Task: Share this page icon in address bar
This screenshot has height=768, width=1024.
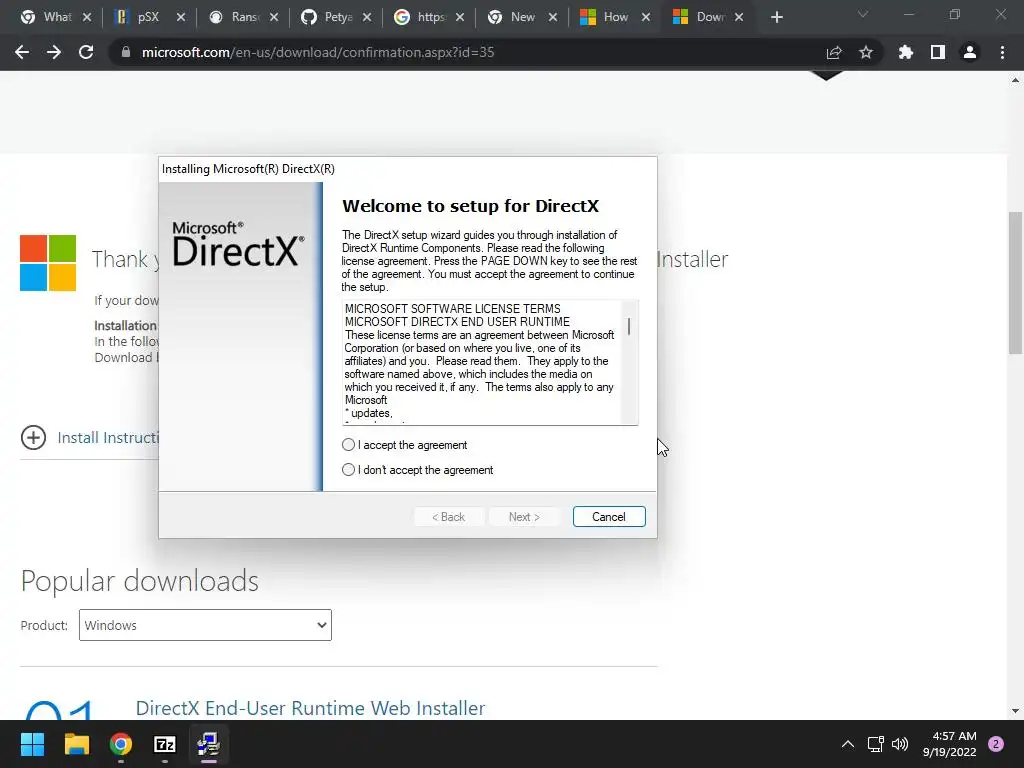Action: tap(834, 52)
